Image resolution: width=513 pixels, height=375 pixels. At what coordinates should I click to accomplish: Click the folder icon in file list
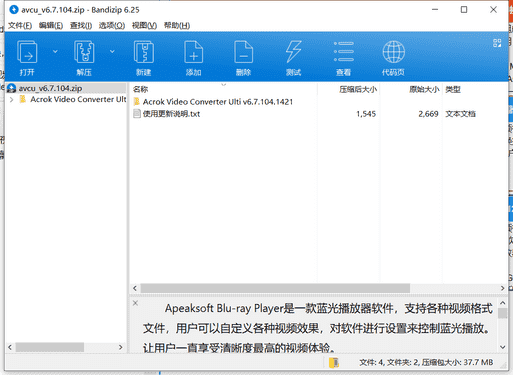[x=137, y=102]
